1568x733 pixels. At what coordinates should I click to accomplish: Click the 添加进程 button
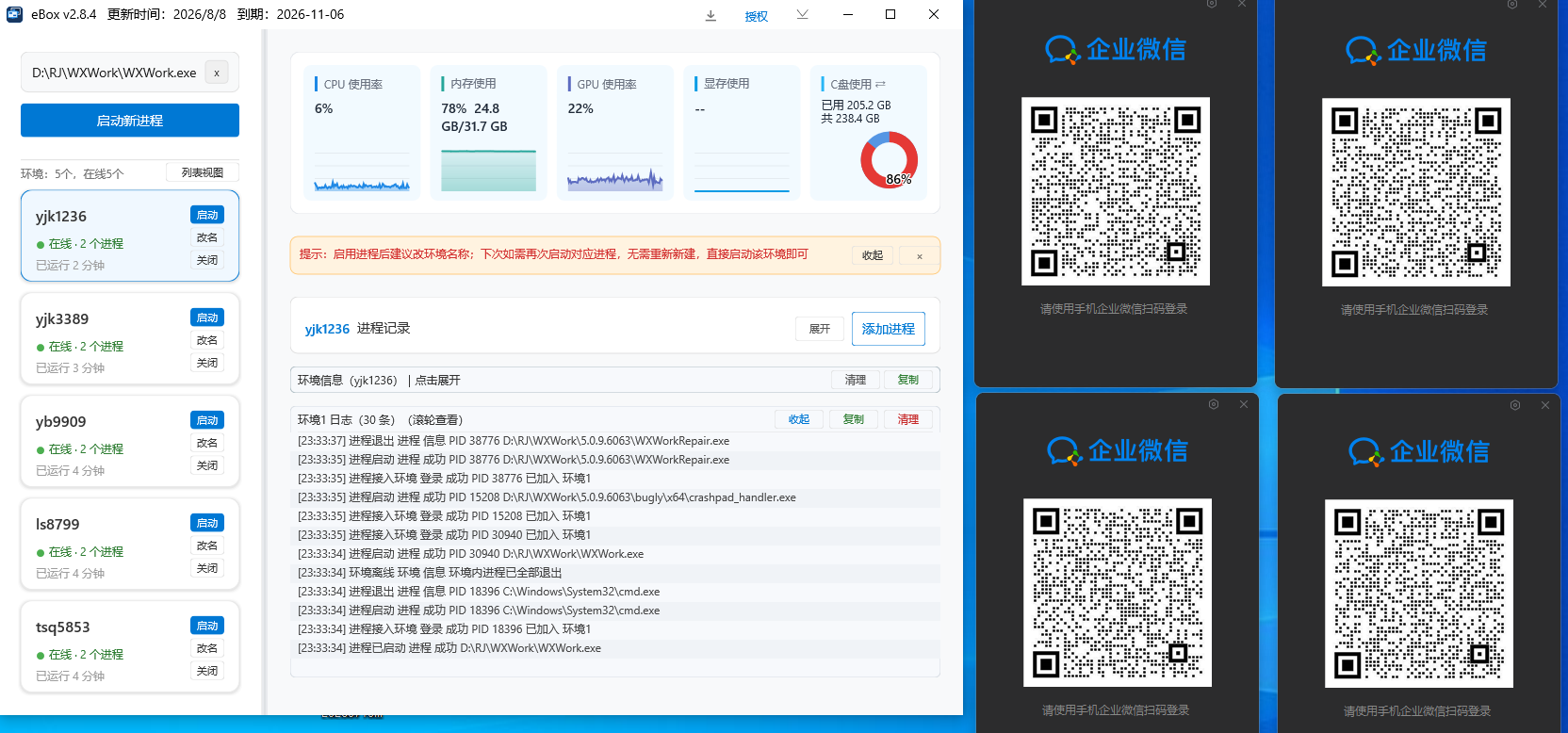889,329
